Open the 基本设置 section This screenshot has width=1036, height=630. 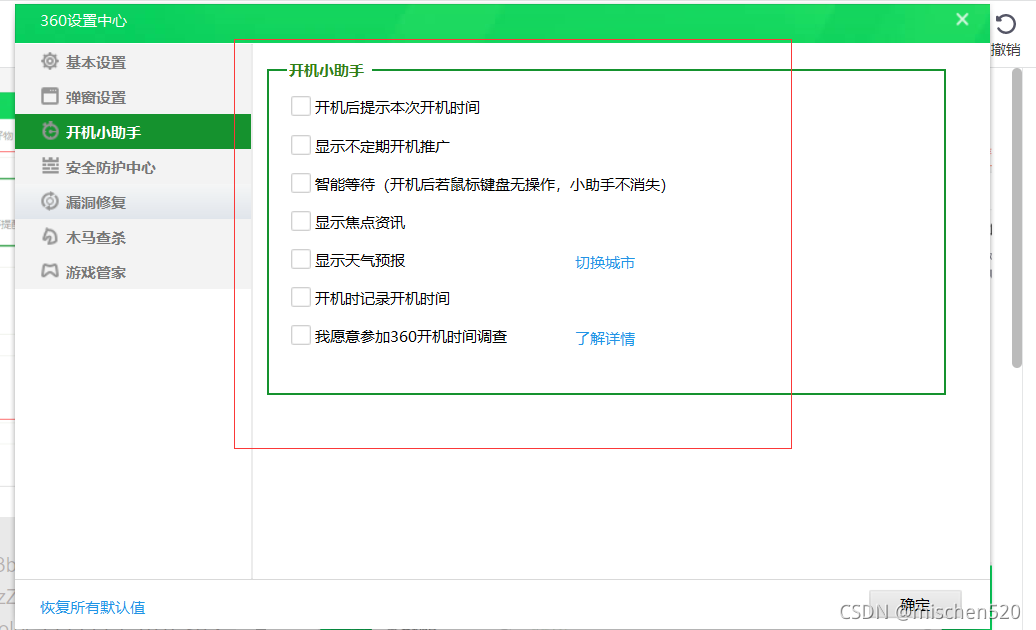(x=133, y=62)
